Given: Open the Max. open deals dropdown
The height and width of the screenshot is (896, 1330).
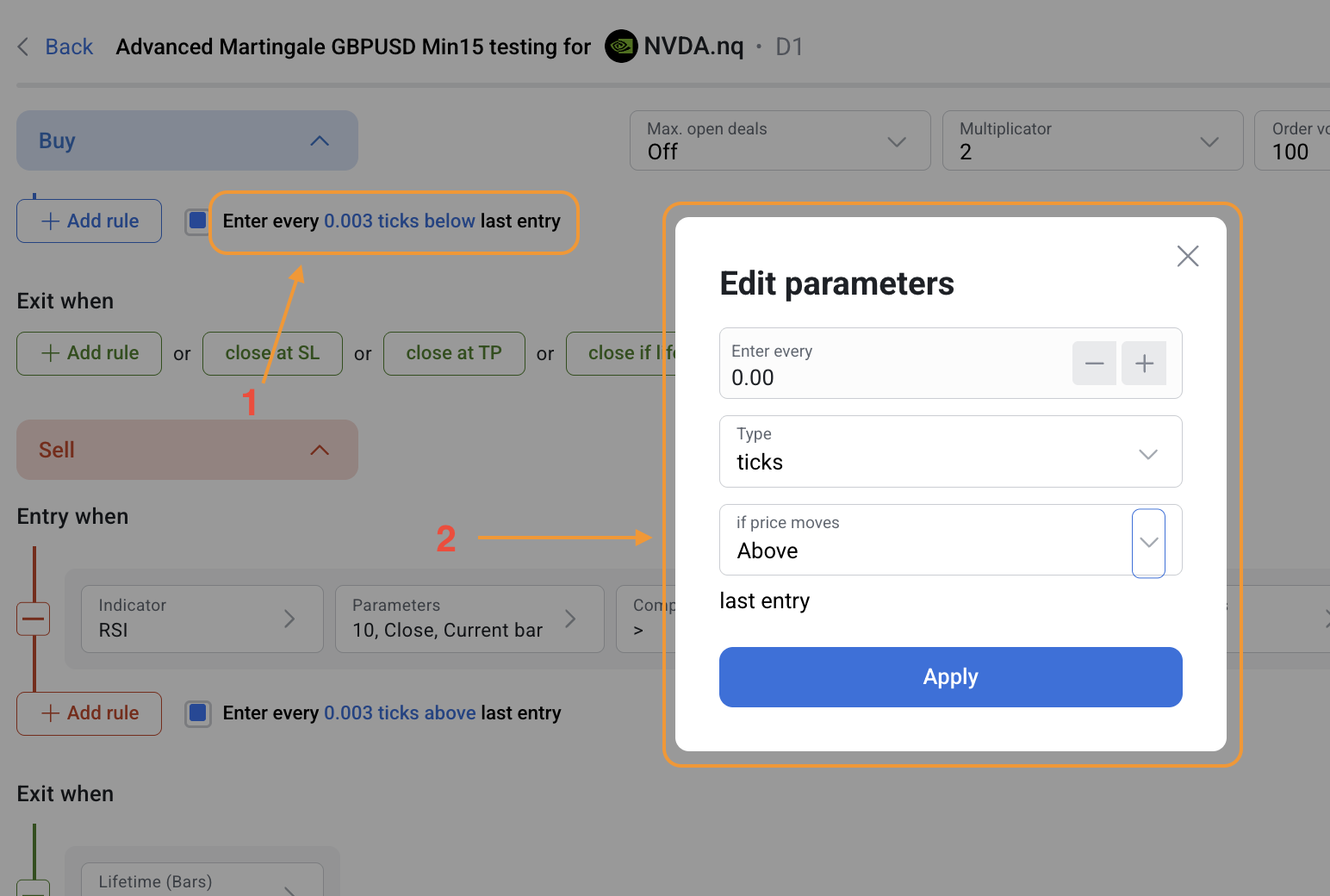Looking at the screenshot, I should point(780,140).
